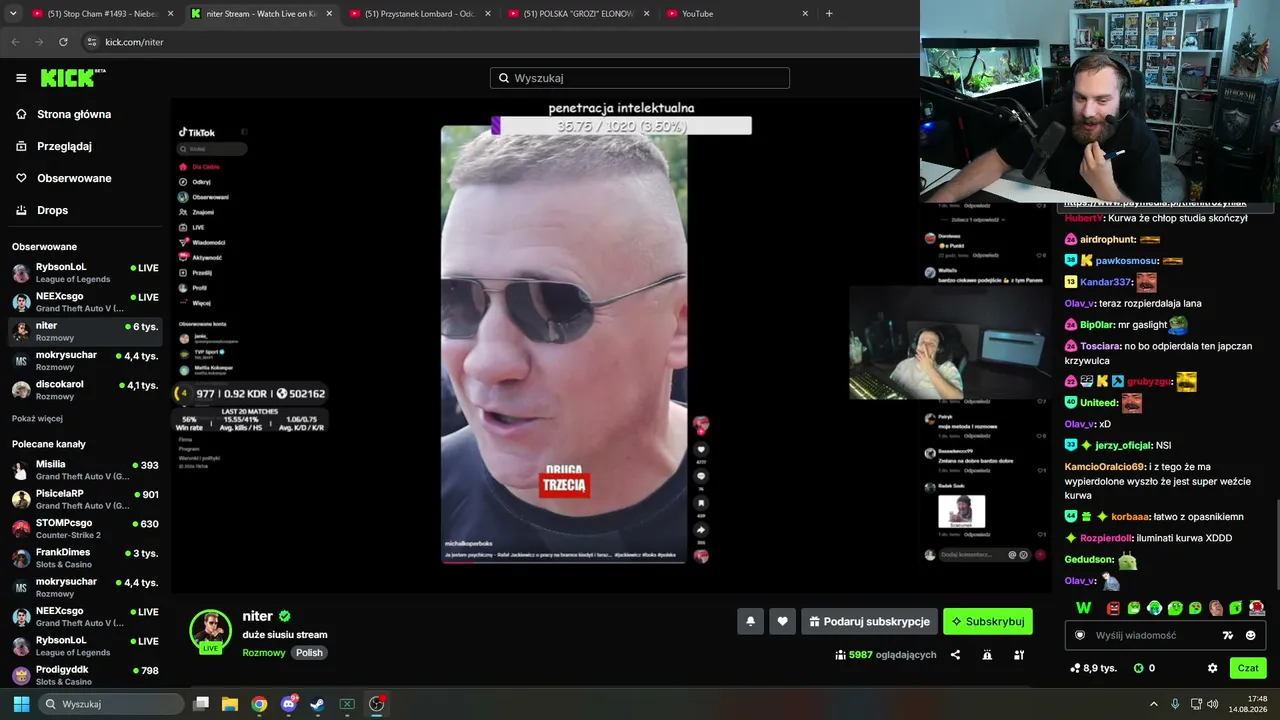Close the YouTube browser tab
Image resolution: width=1280 pixels, height=720 pixels.
(805, 14)
